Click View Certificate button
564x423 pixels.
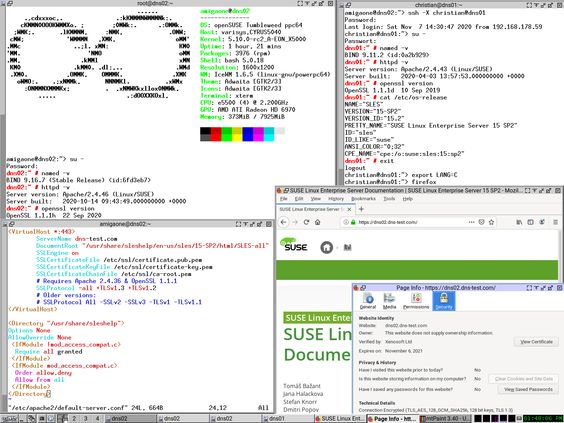[x=536, y=342]
